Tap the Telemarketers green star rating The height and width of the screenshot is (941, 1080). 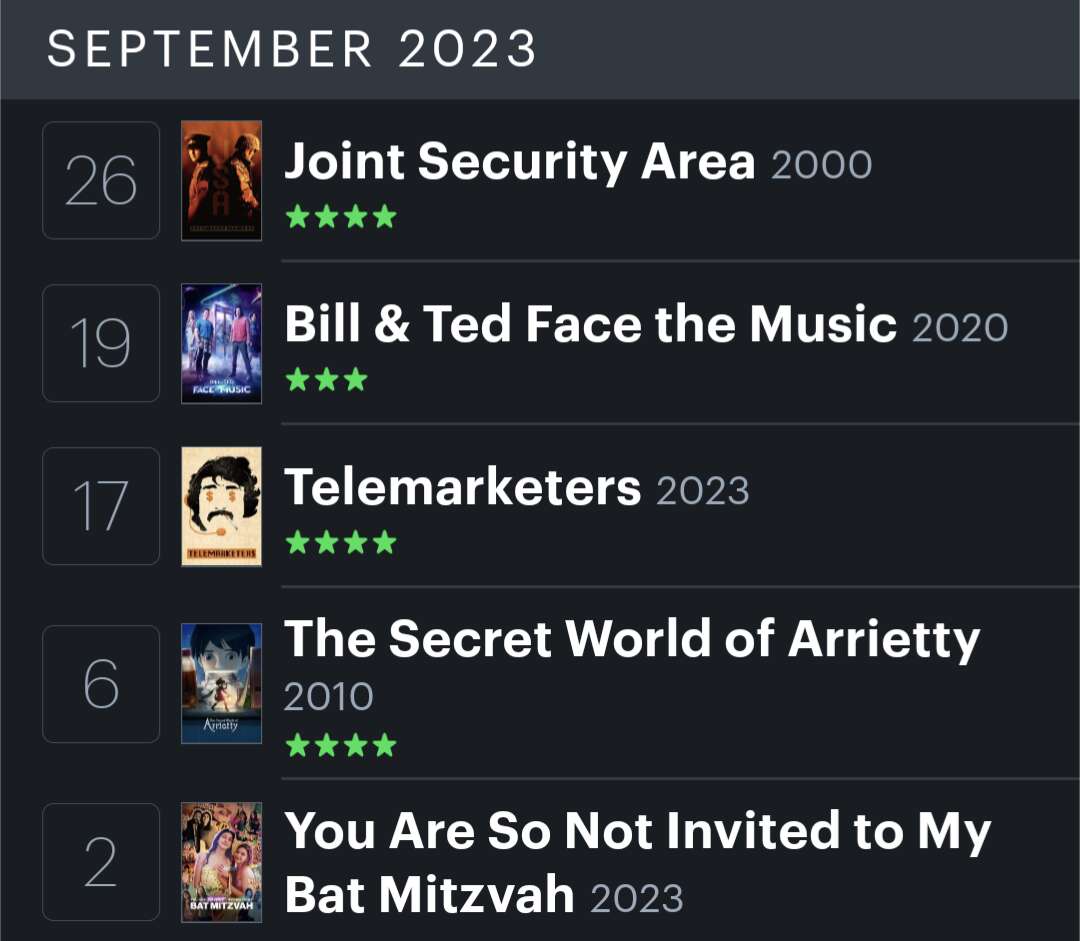click(341, 543)
